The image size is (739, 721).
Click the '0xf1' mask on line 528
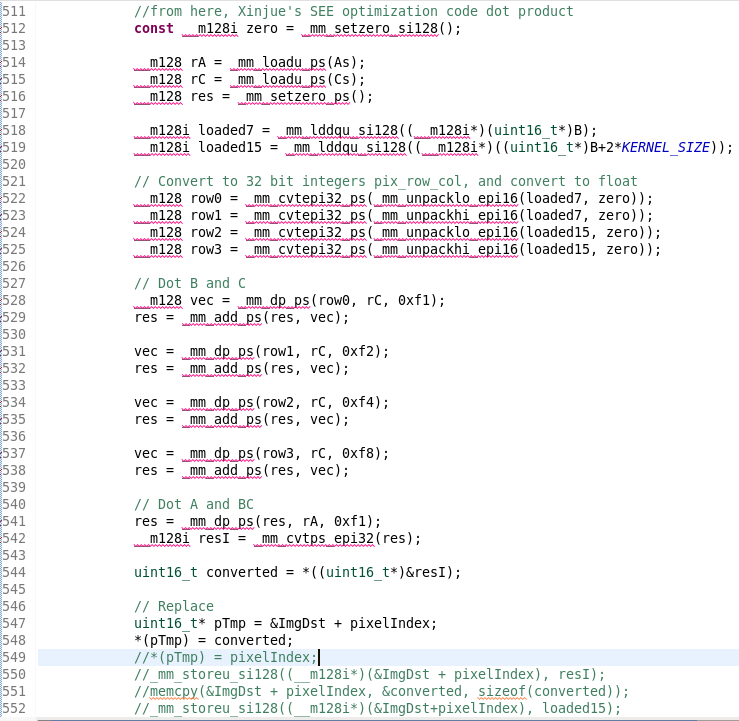click(414, 300)
